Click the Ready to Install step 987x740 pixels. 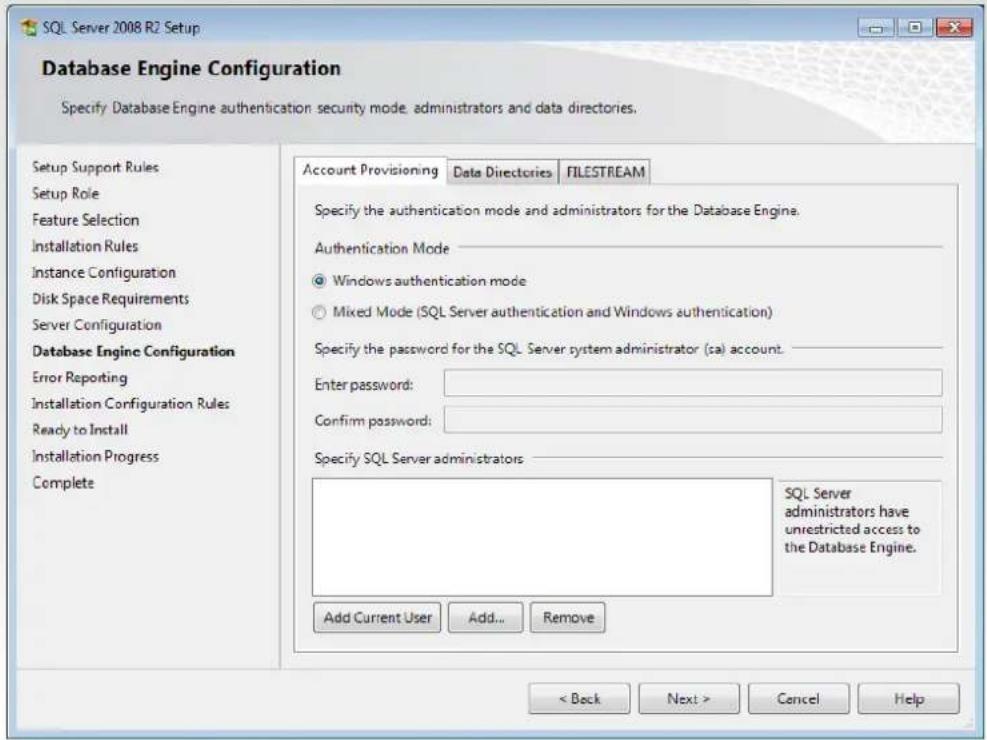coord(80,430)
